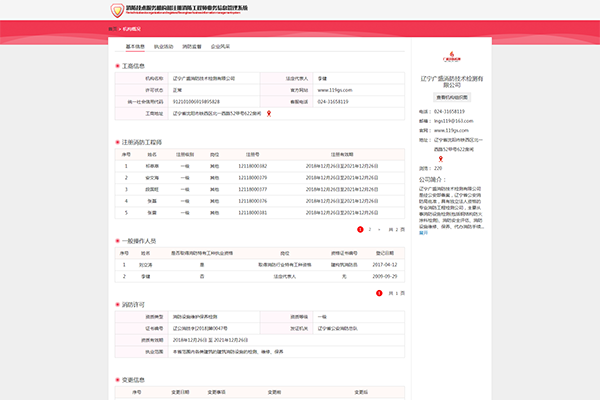This screenshot has width=600, height=400.
Task: Open the 基本信息 tab
Action: (135, 46)
